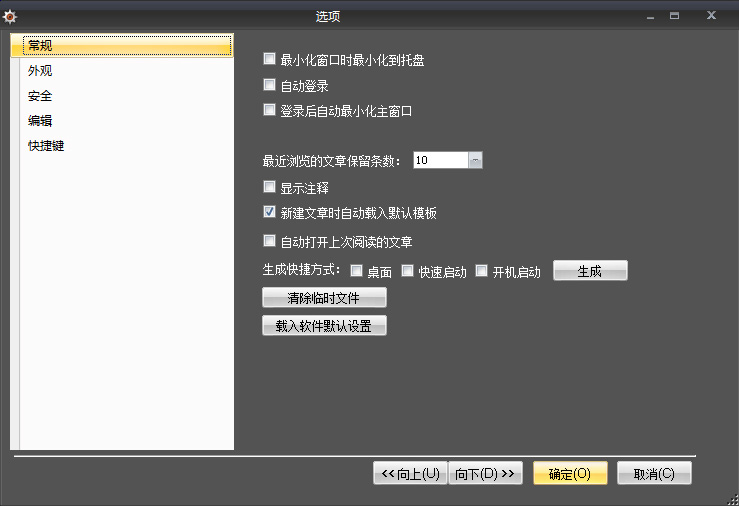Click the spinner button beside article count
Image resolution: width=739 pixels, height=506 pixels.
tap(475, 160)
